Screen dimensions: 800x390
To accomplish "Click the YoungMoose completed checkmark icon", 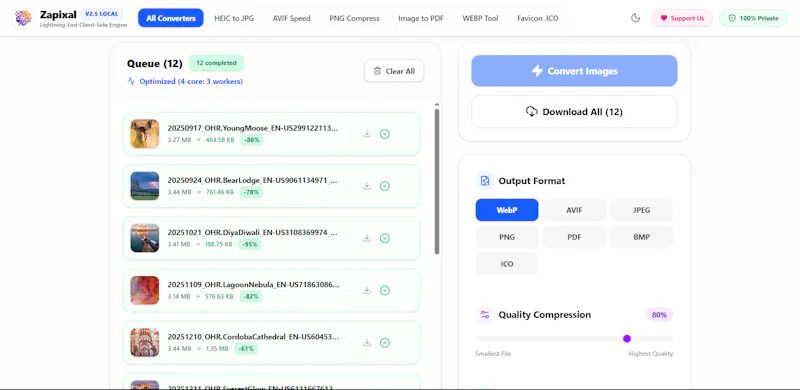I will 385,134.
